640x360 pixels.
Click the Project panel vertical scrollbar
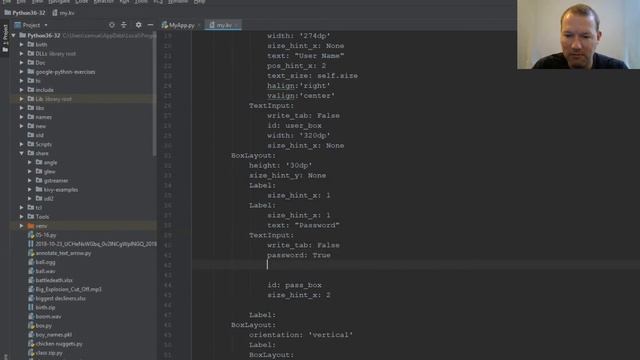(x=154, y=94)
